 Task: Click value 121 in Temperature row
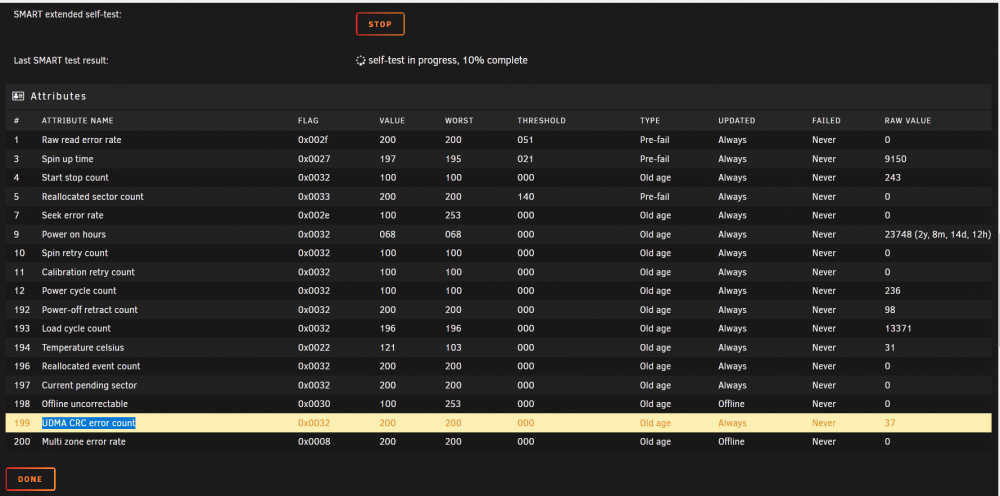click(387, 347)
